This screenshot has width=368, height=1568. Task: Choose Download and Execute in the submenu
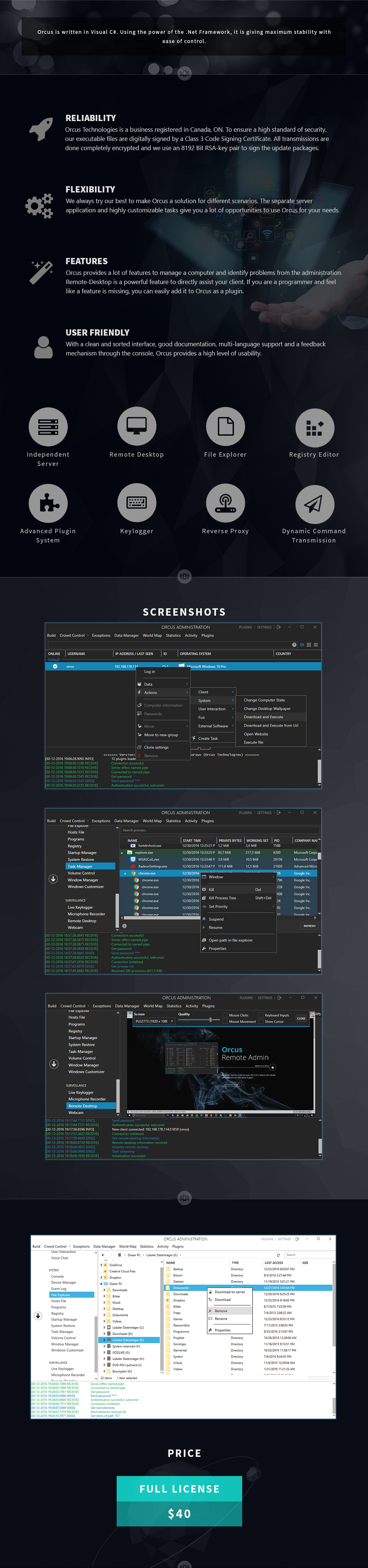[263, 717]
